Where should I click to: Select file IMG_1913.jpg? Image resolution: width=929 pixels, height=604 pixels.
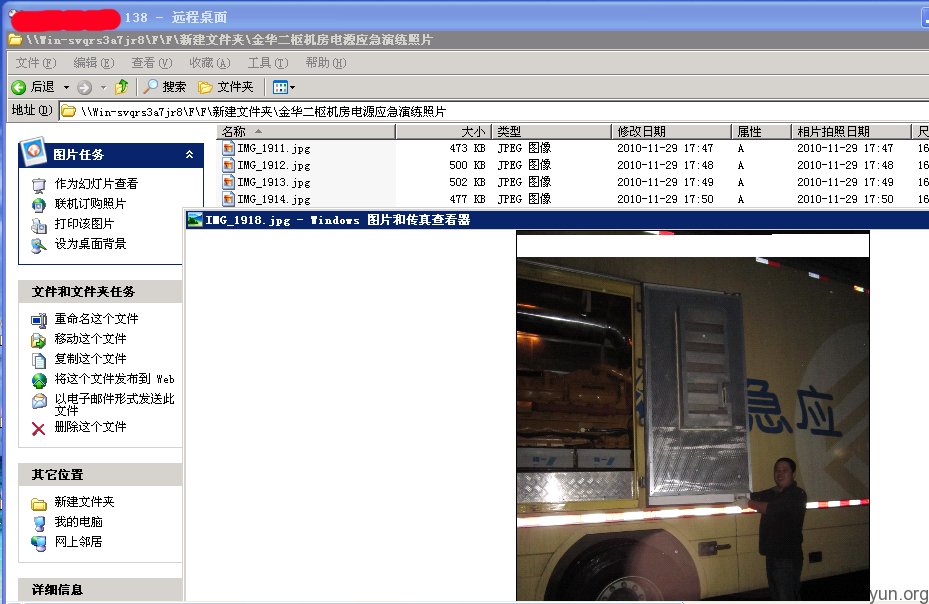[274, 183]
